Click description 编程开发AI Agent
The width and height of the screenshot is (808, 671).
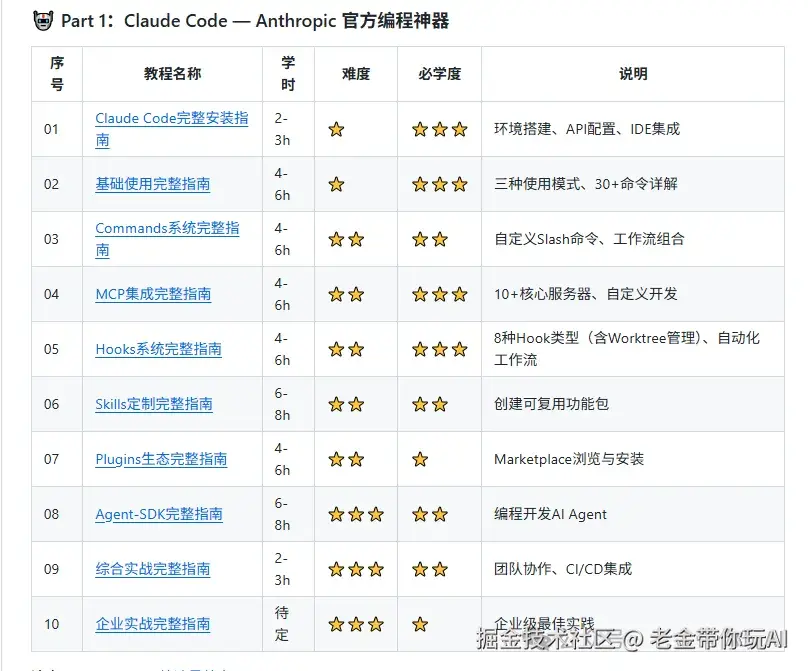(x=550, y=514)
